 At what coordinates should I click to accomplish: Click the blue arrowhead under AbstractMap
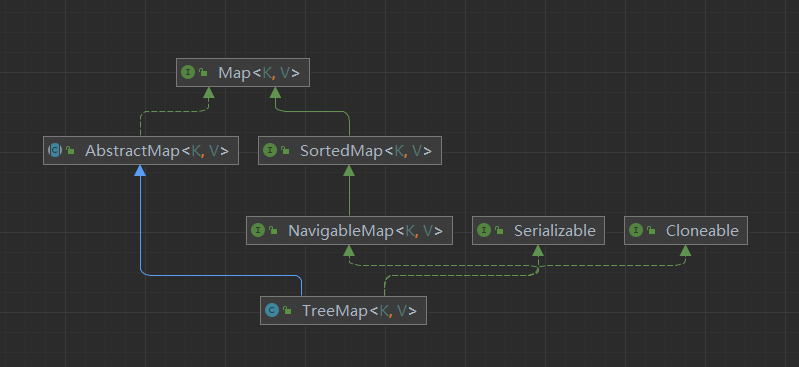pos(140,171)
